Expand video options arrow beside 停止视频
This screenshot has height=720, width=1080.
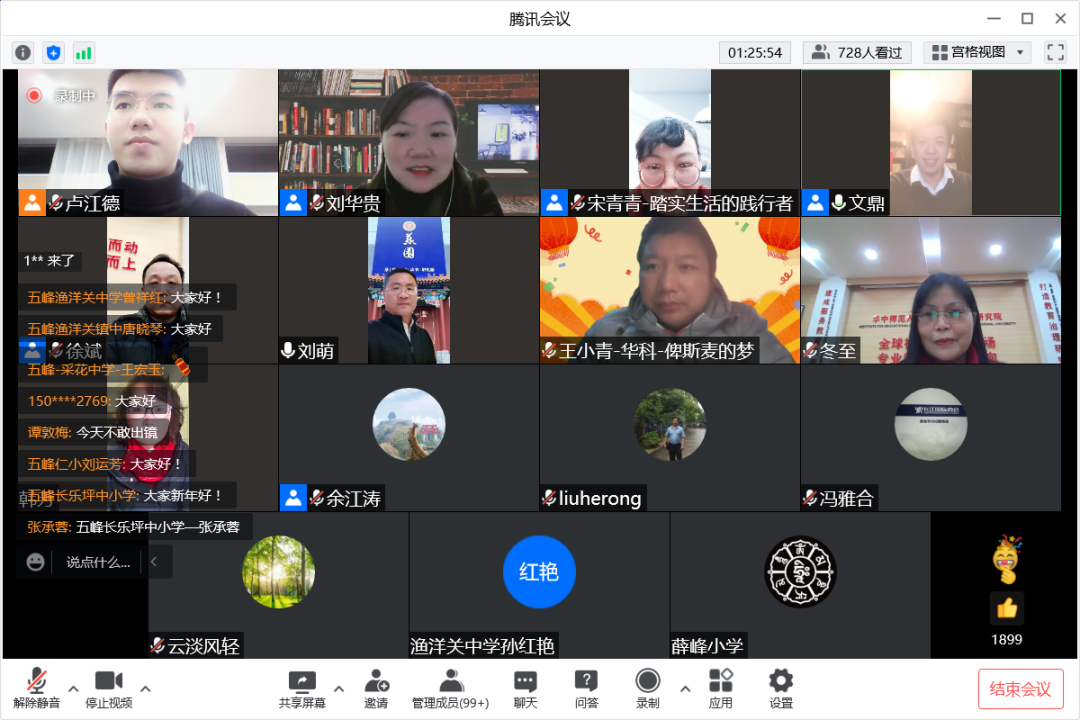coord(146,688)
